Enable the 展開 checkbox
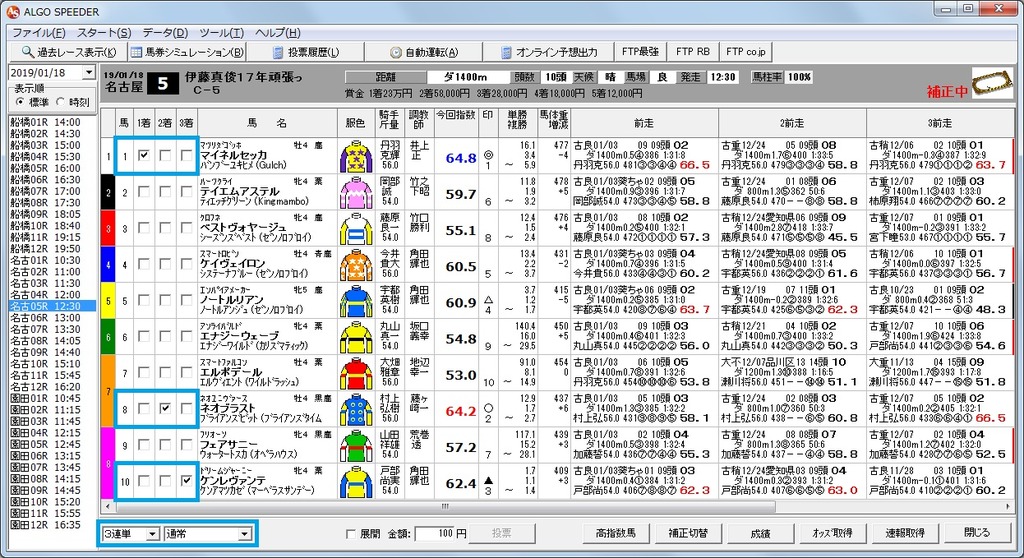 click(351, 534)
